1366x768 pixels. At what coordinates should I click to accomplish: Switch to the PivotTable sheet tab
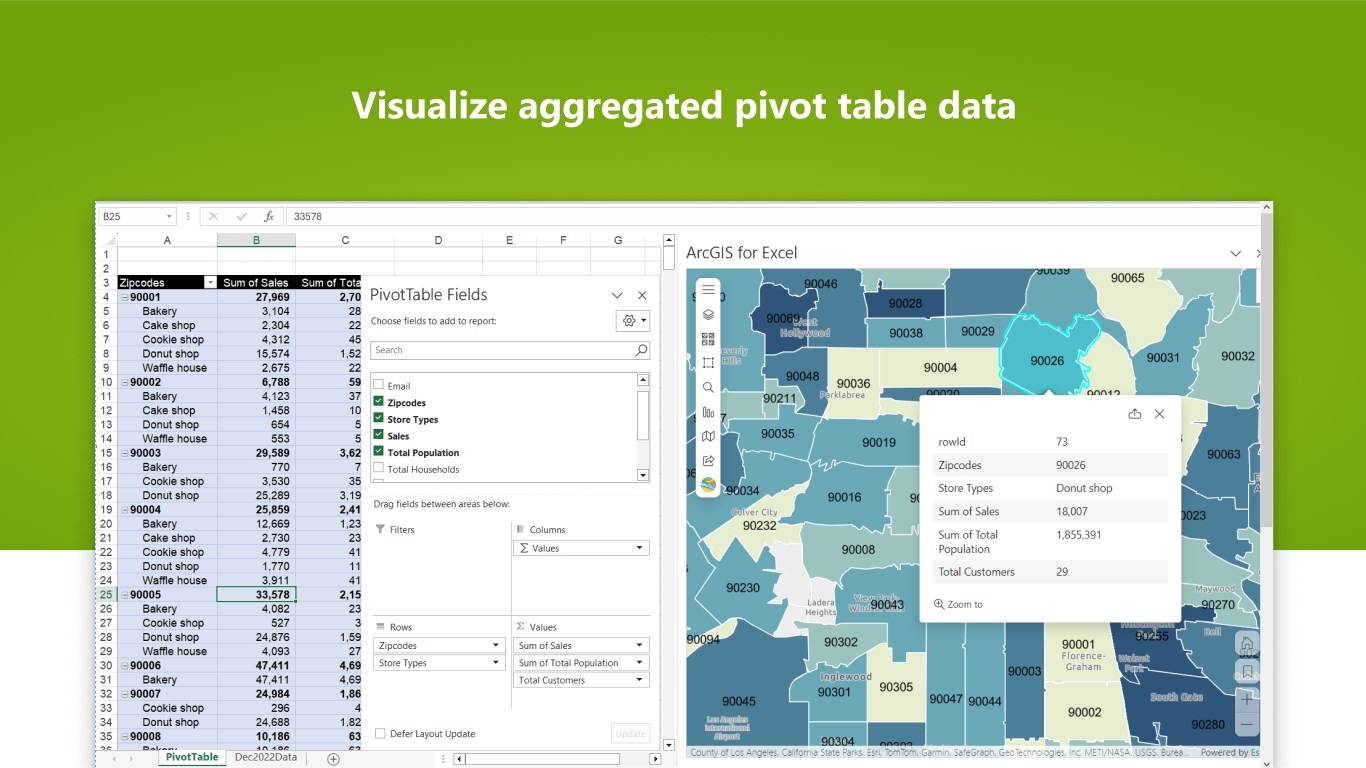click(x=192, y=757)
